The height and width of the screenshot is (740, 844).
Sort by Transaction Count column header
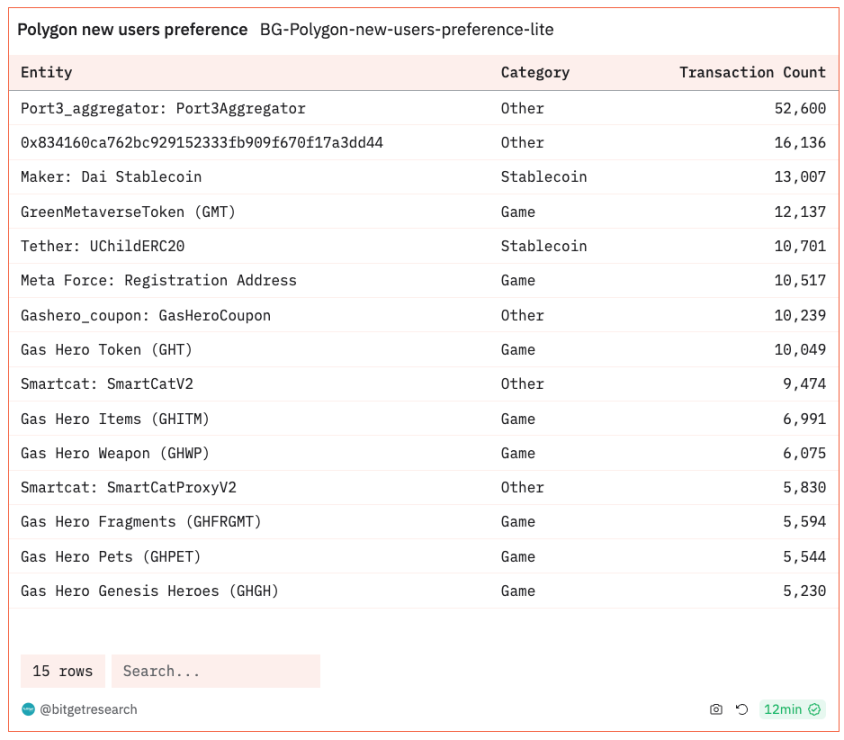(x=752, y=72)
